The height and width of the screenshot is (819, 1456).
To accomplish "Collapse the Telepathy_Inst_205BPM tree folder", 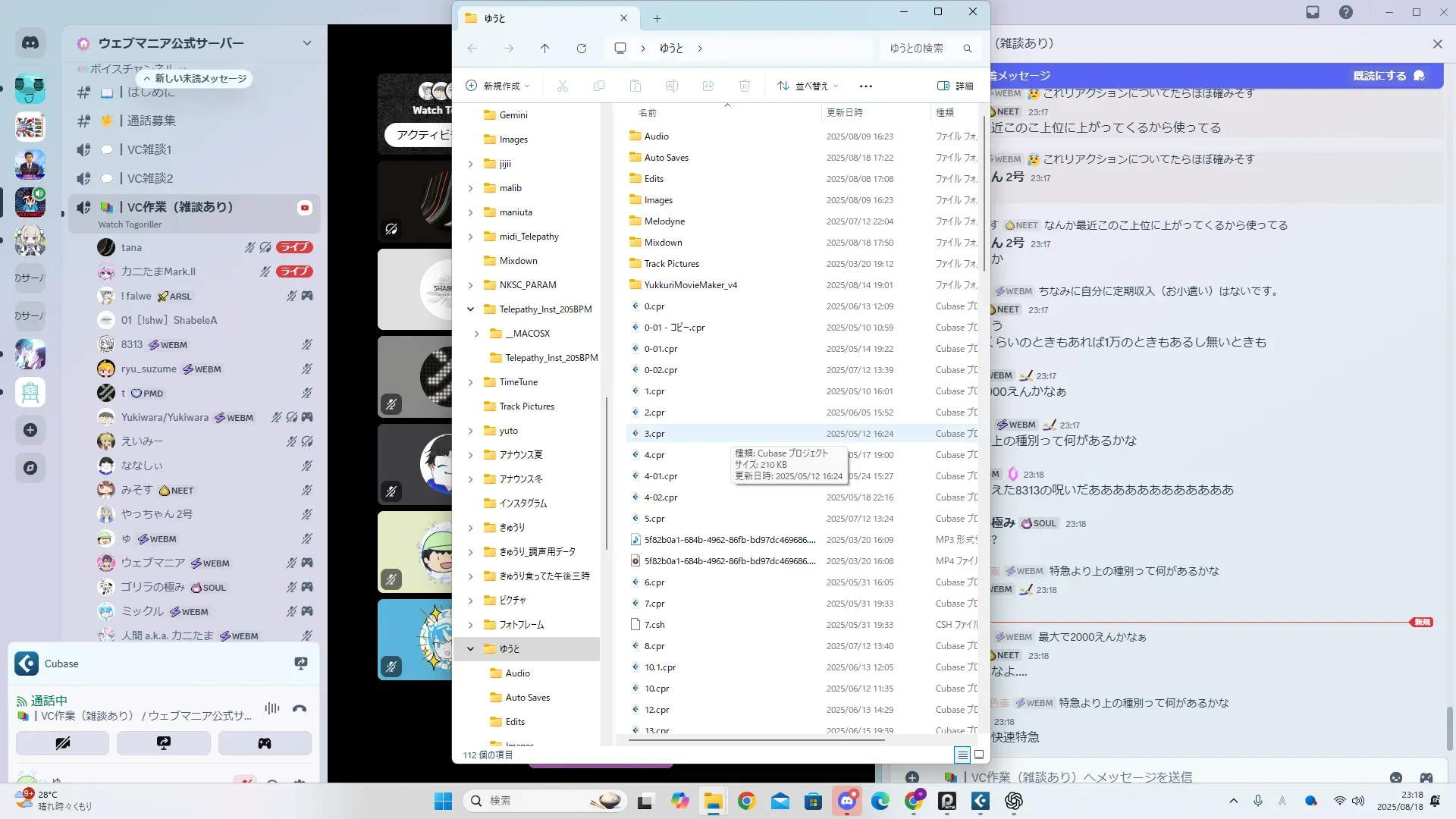I will tap(470, 309).
